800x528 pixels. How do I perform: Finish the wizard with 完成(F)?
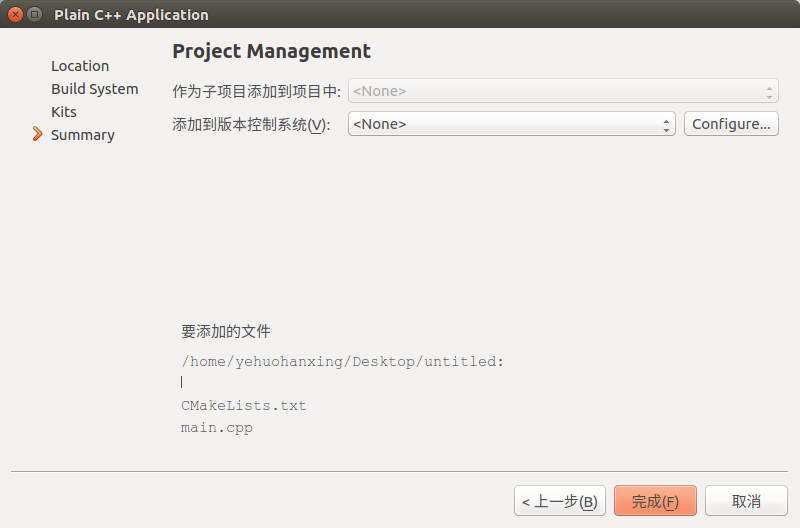pos(655,501)
